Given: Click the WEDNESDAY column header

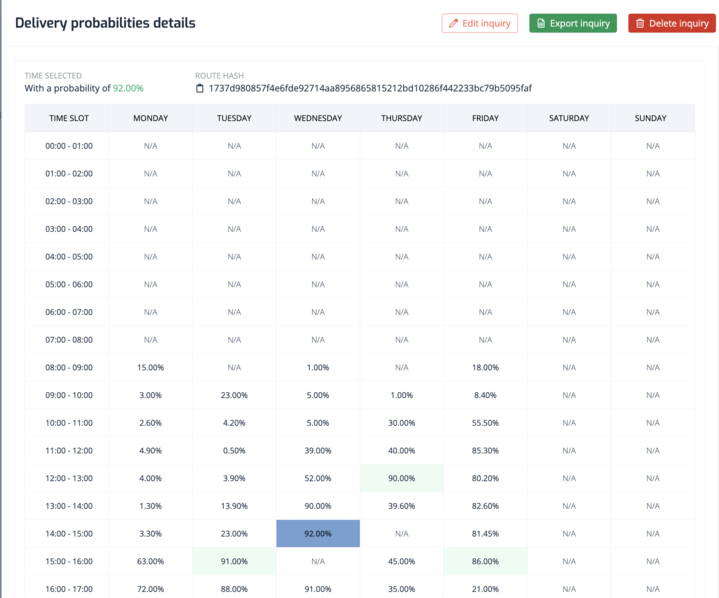Looking at the screenshot, I should point(318,118).
